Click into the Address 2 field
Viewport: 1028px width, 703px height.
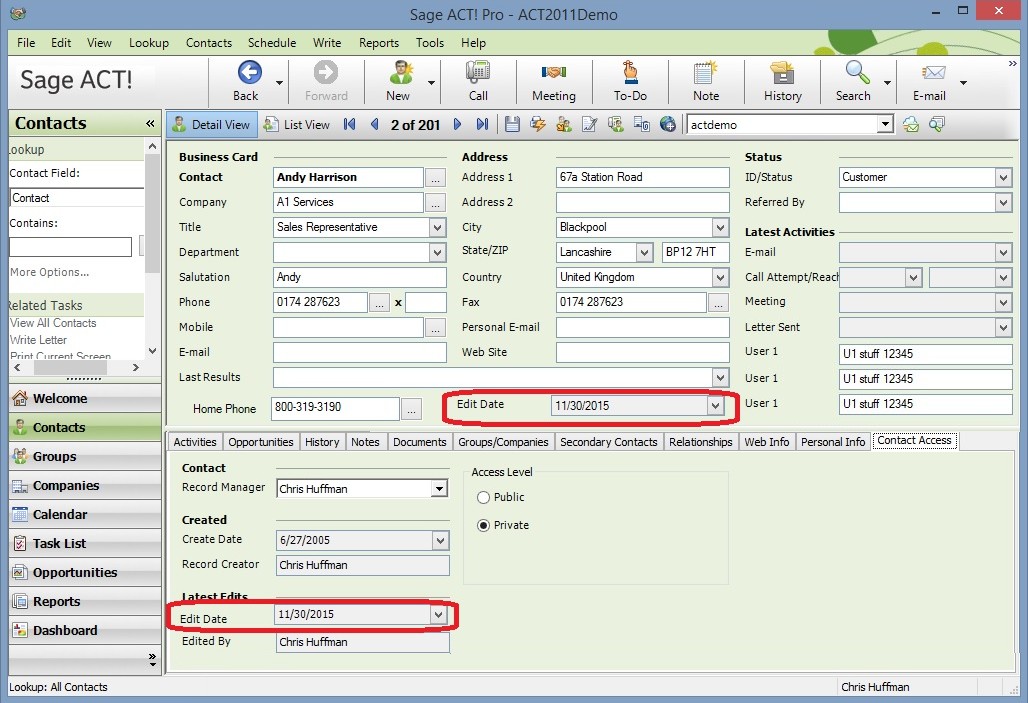tap(642, 203)
